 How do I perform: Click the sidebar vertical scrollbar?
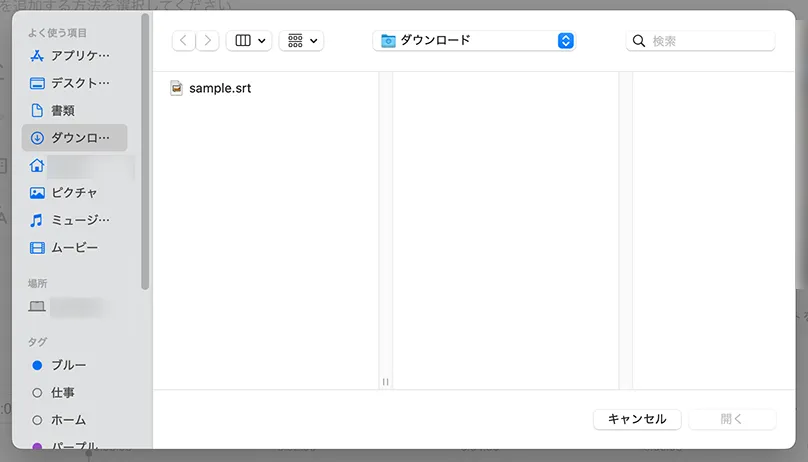click(145, 152)
